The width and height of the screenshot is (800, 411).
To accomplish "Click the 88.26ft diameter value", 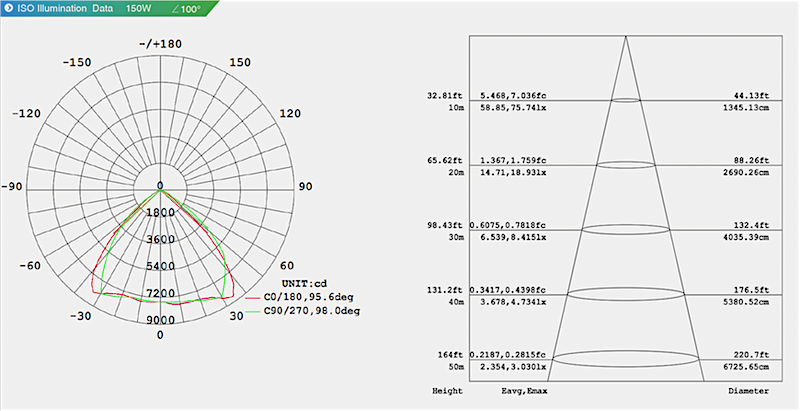I will 752,160.
